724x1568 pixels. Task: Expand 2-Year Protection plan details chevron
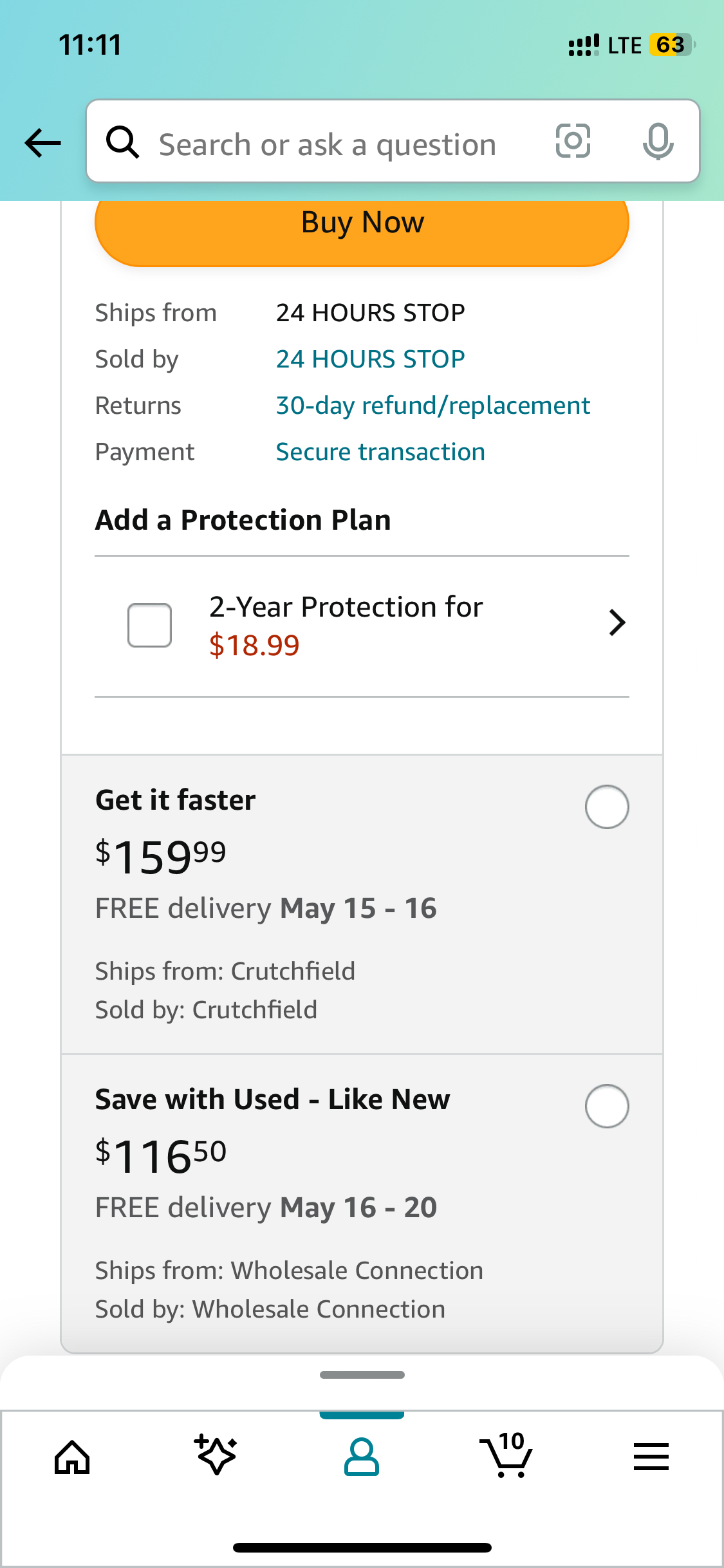click(x=617, y=623)
